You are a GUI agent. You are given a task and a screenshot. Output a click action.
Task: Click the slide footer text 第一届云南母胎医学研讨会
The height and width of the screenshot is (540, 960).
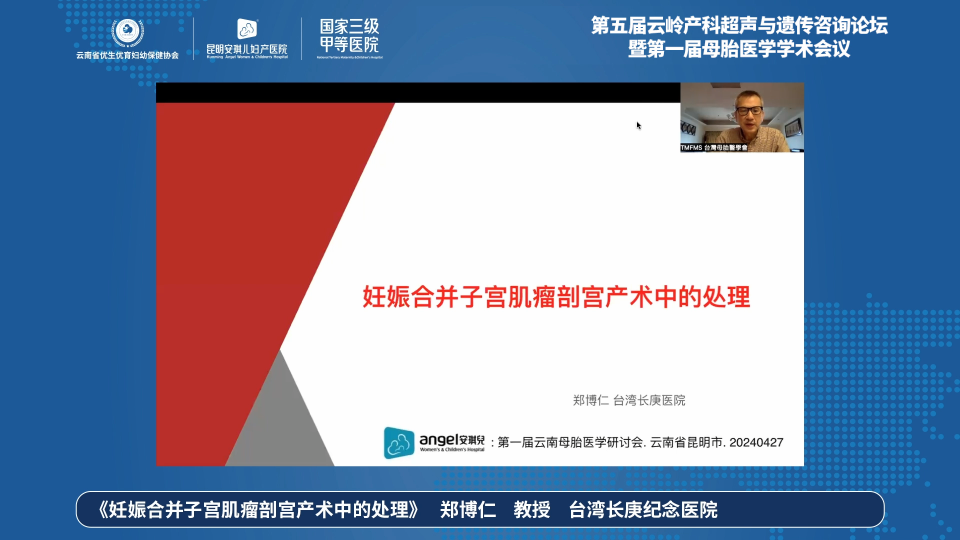pyautogui.click(x=570, y=441)
